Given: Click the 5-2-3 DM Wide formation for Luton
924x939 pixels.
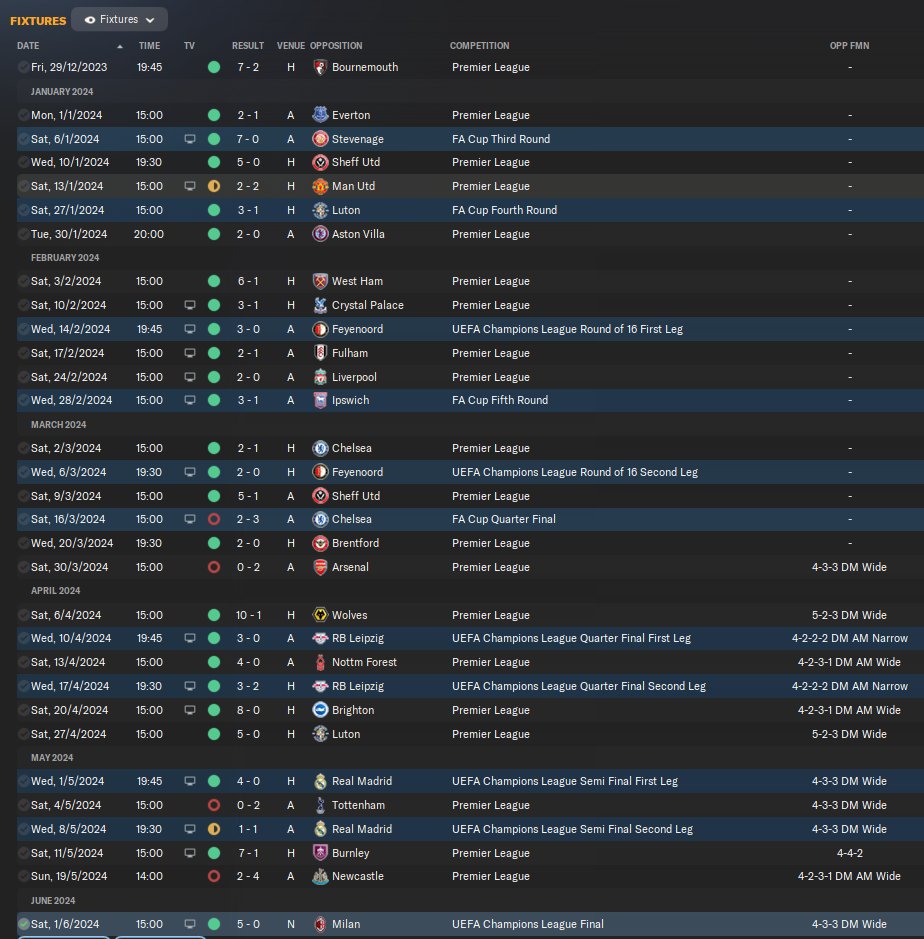Looking at the screenshot, I should click(849, 734).
